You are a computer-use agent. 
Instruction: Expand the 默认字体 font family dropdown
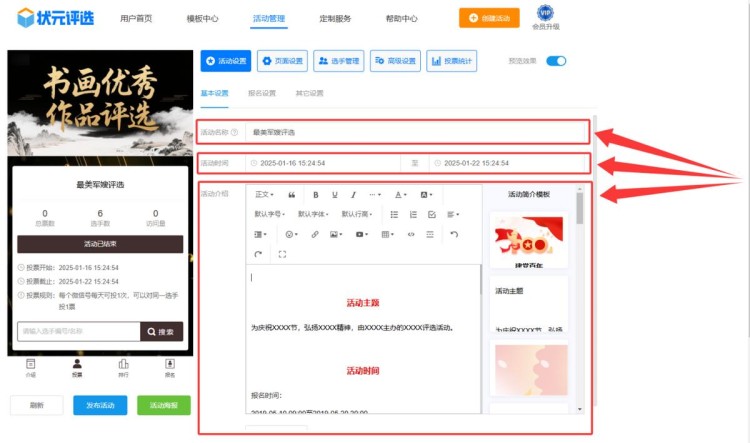313,214
